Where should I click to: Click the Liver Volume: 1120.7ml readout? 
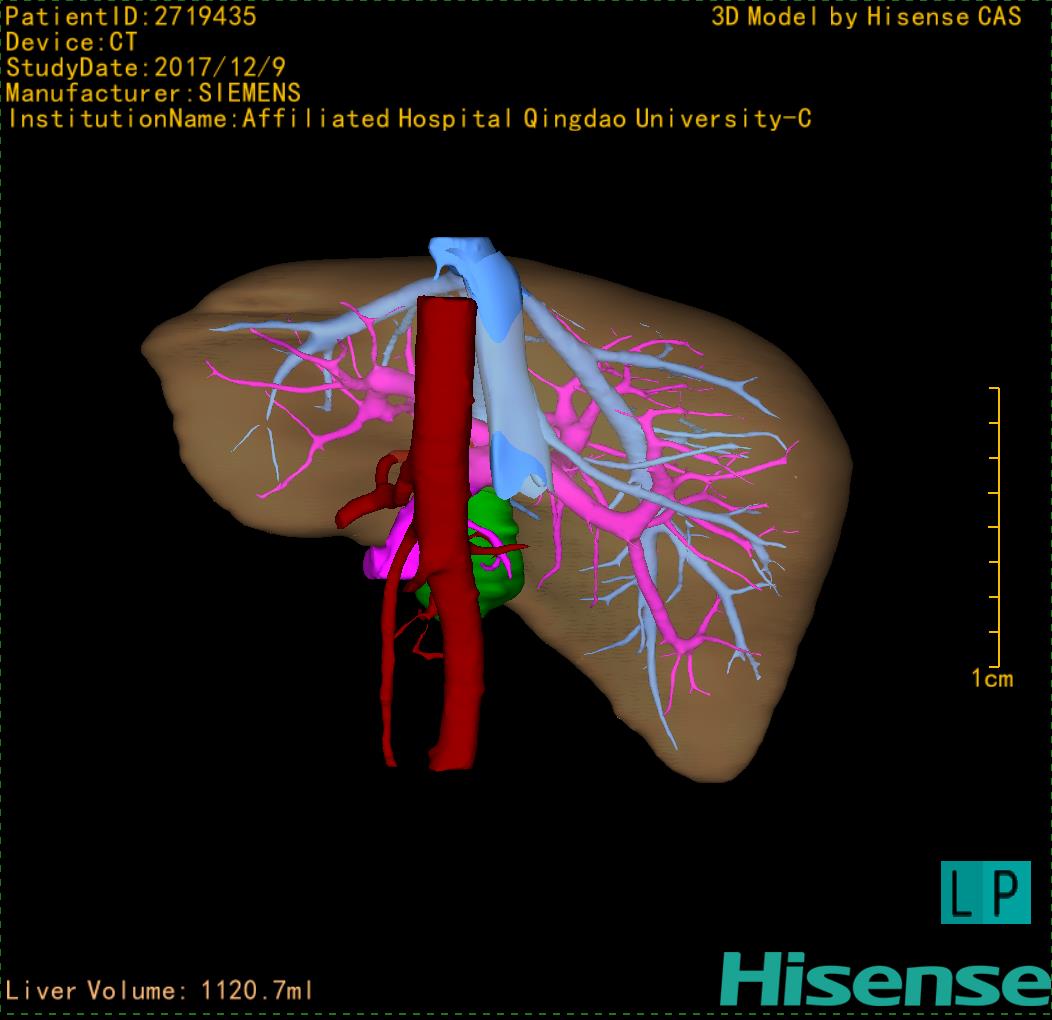(159, 990)
